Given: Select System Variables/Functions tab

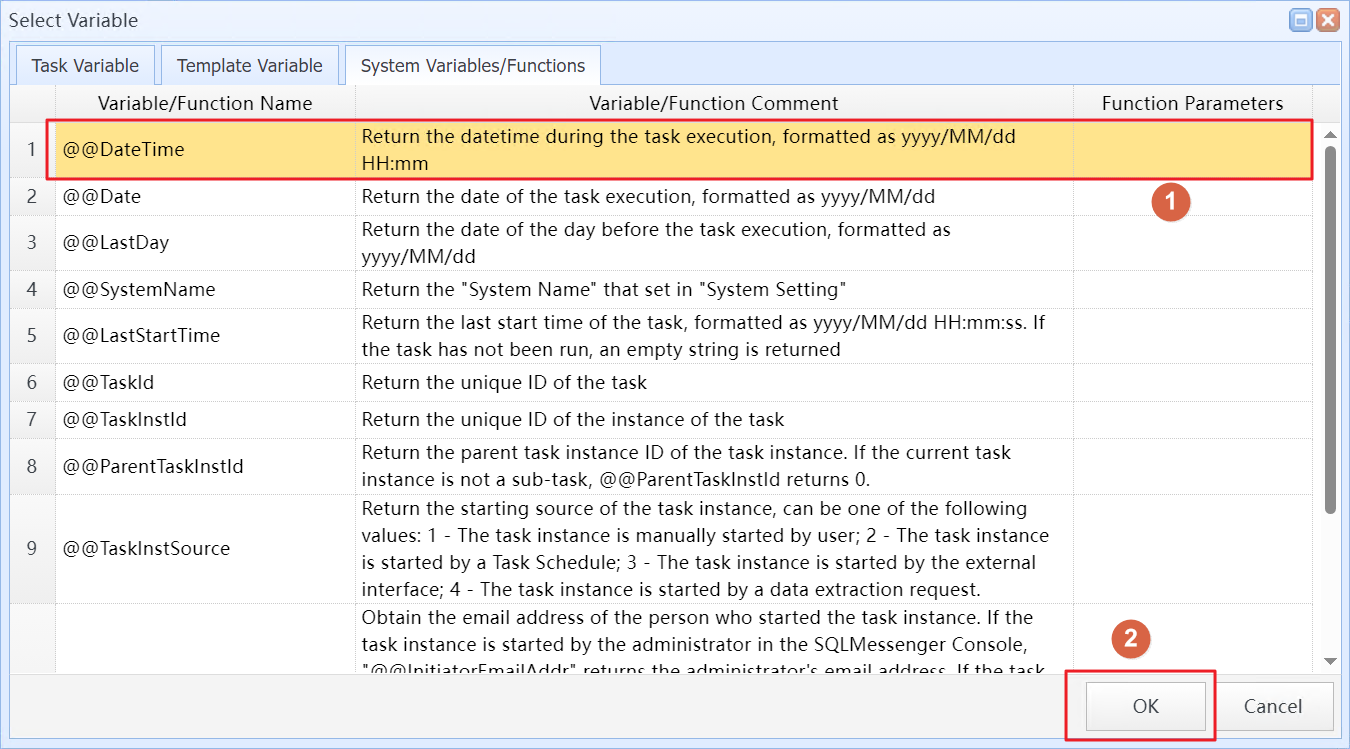Looking at the screenshot, I should [x=473, y=66].
